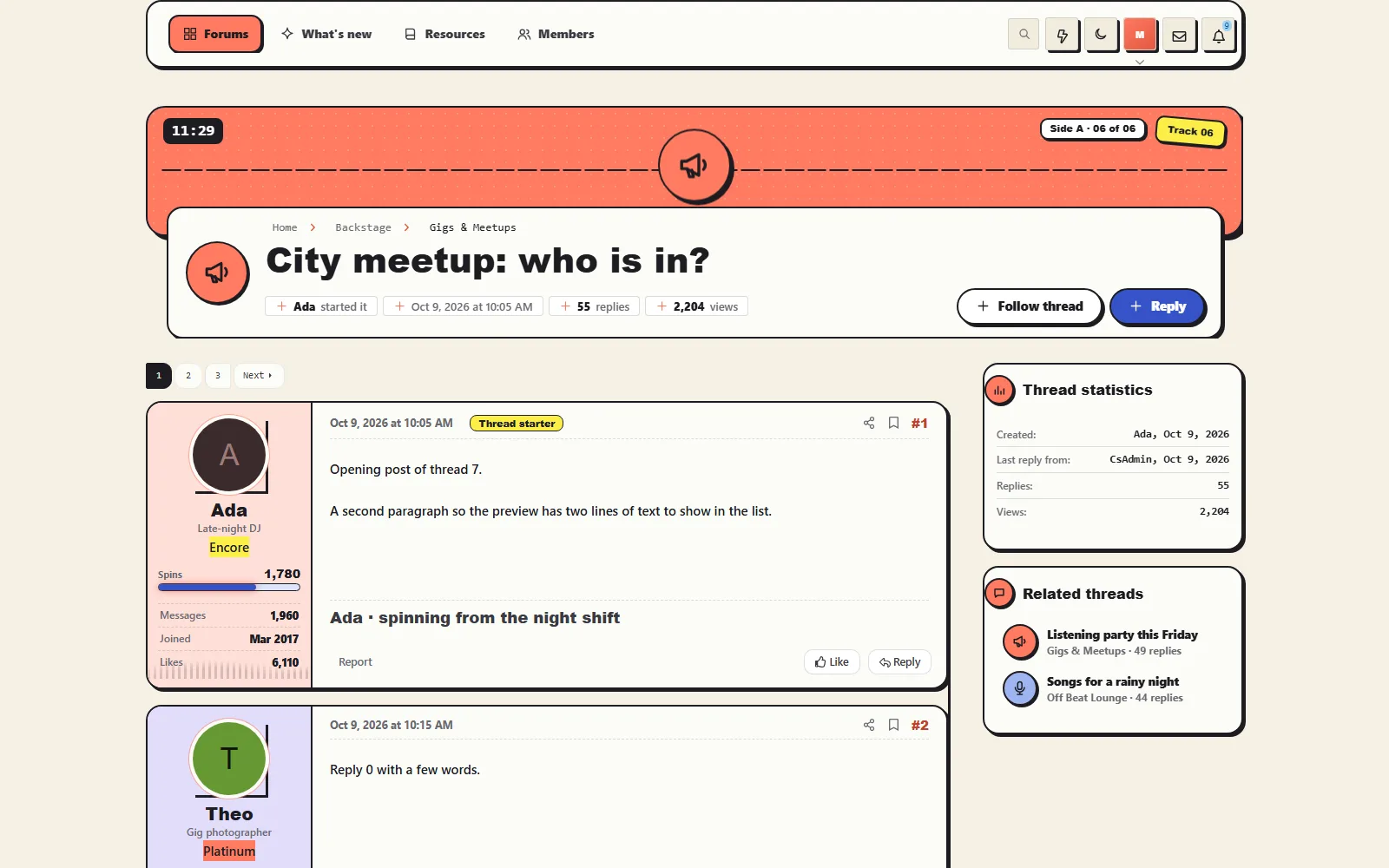Click the blue Reply button

pyautogui.click(x=1157, y=306)
